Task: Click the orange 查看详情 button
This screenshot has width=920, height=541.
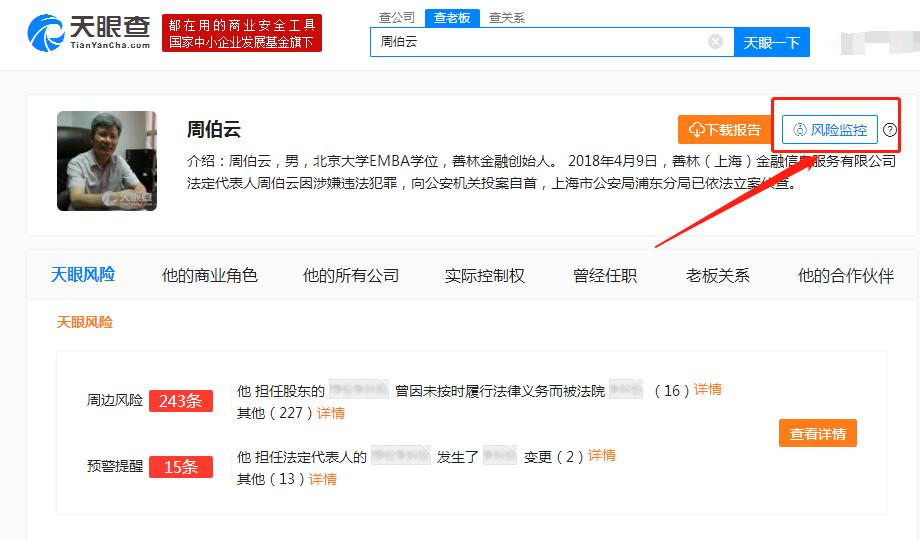Action: [818, 433]
